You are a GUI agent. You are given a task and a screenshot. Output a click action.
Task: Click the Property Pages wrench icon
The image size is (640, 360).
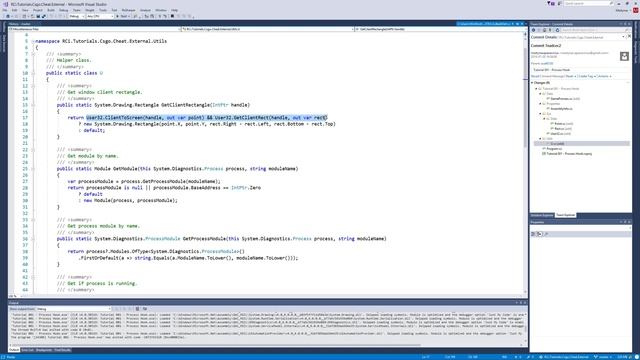pos(546,234)
